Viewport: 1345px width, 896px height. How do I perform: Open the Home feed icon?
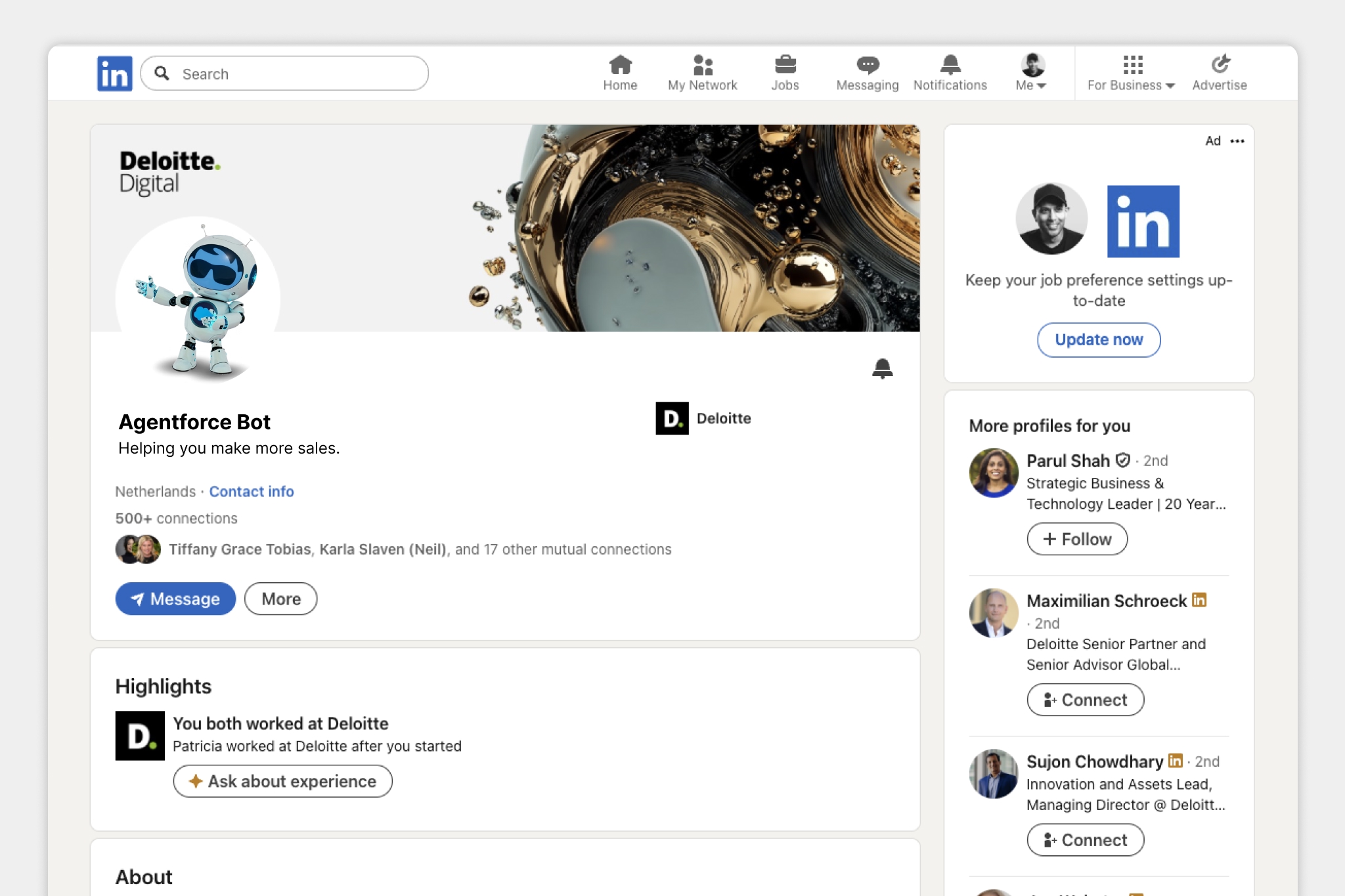point(620,65)
